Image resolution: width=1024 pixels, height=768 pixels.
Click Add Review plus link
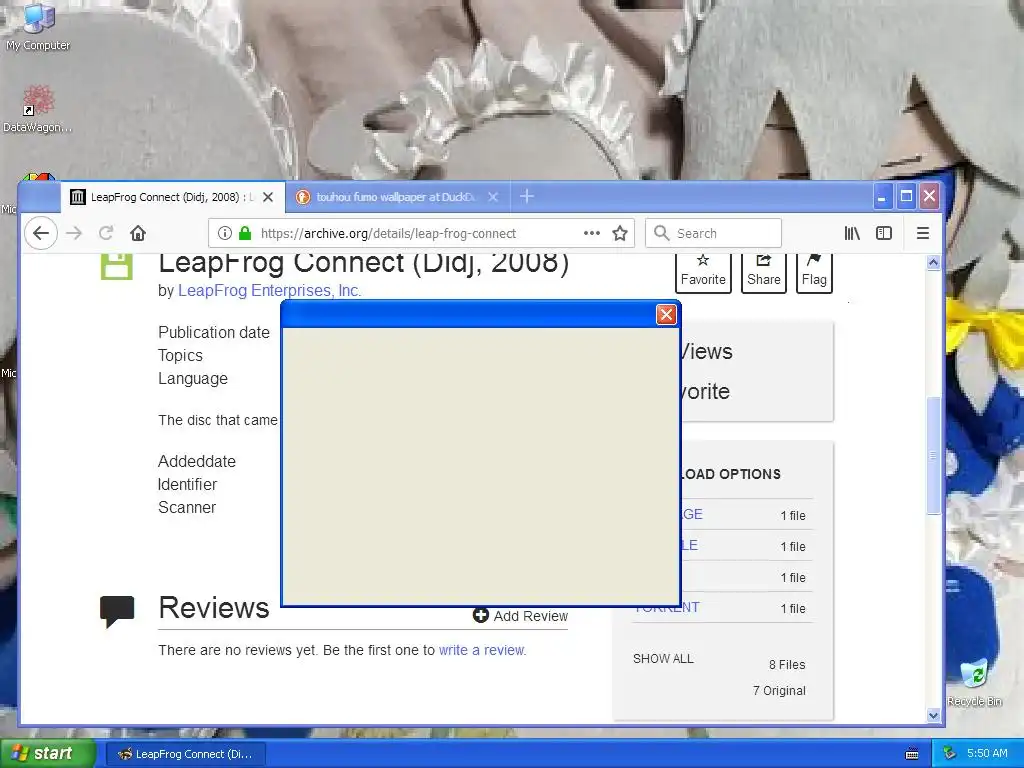tap(520, 616)
